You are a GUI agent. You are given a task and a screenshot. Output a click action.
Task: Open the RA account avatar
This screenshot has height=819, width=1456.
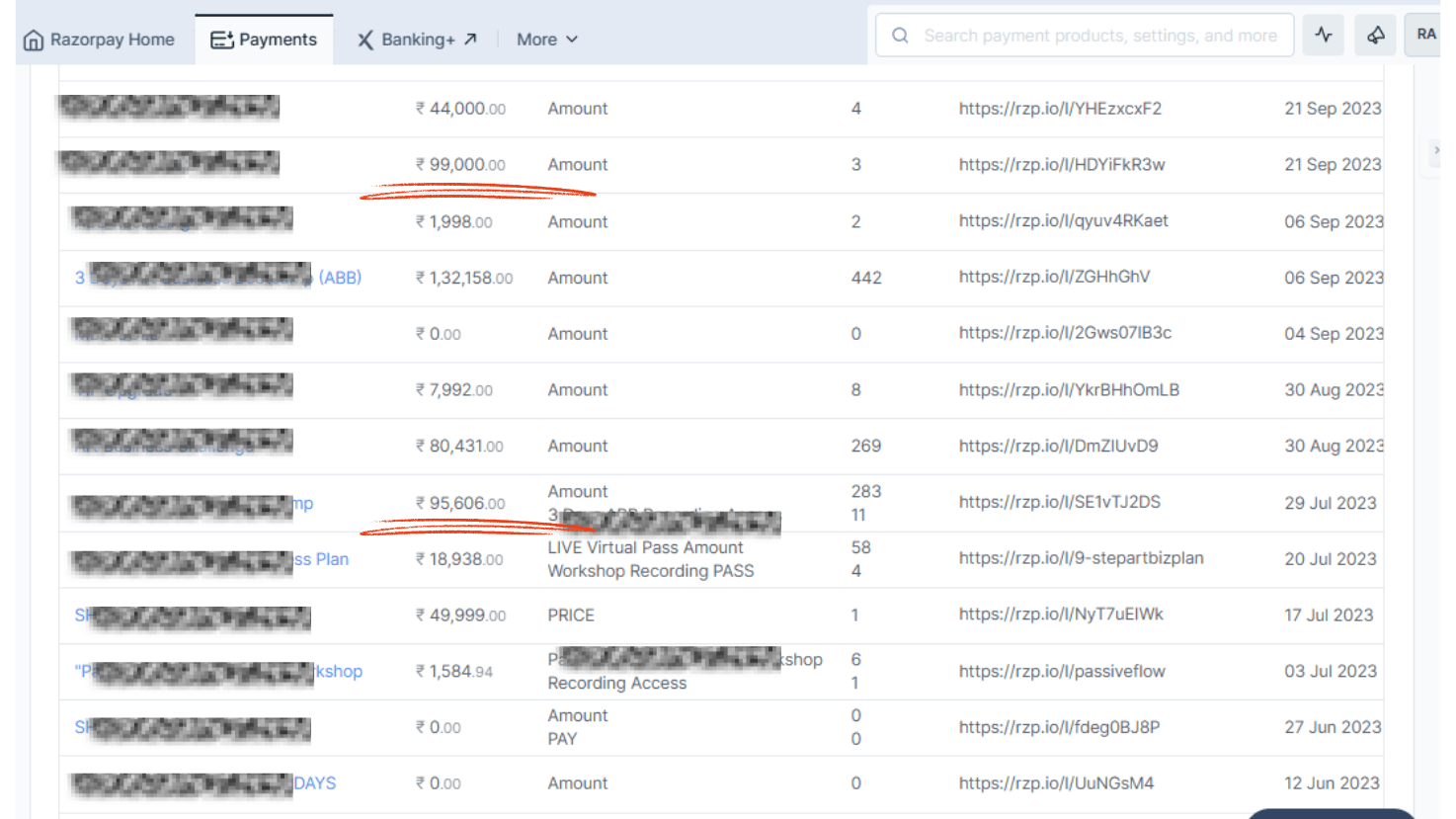point(1425,36)
